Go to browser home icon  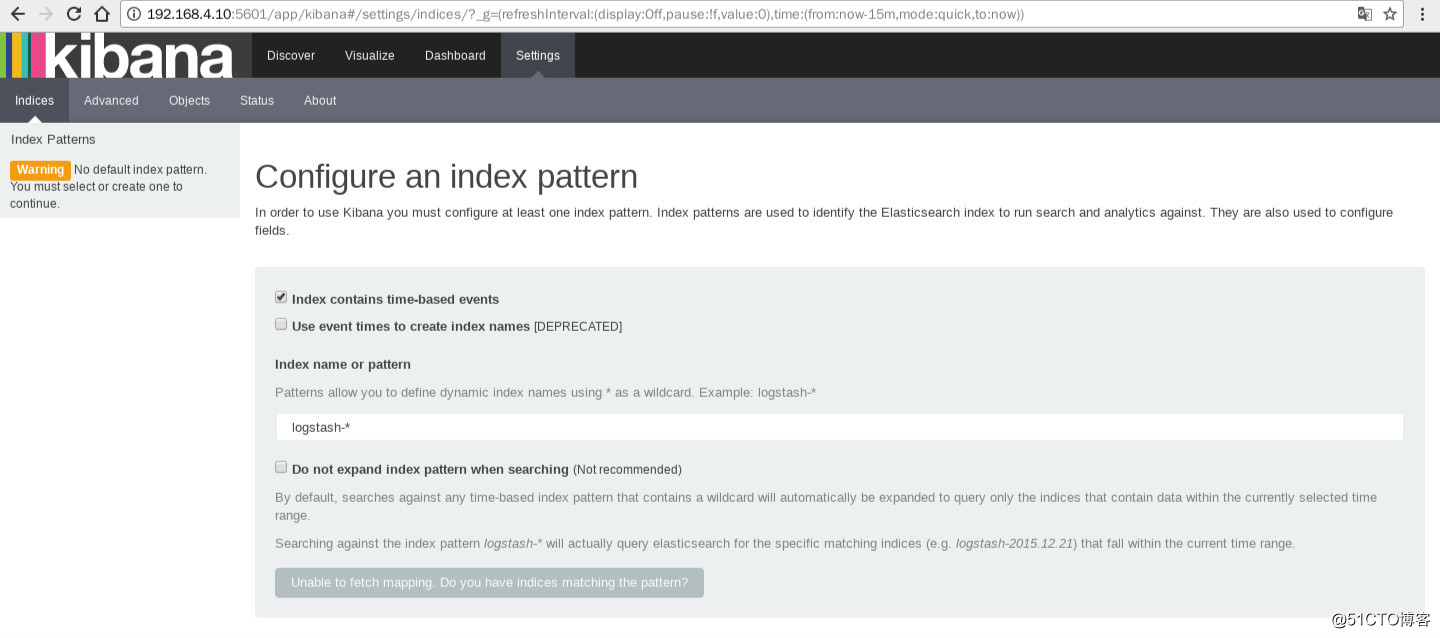tap(101, 14)
